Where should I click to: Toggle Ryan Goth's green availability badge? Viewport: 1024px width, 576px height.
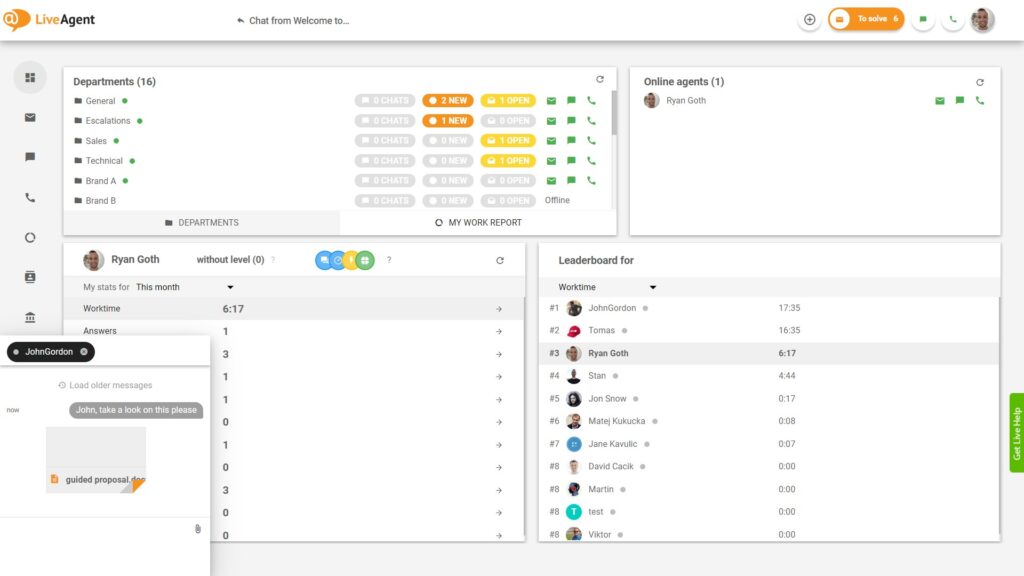tap(367, 260)
